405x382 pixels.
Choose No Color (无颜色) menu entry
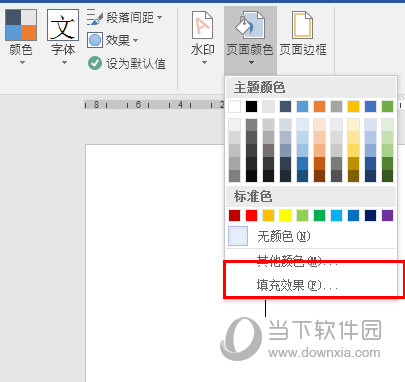click(311, 236)
